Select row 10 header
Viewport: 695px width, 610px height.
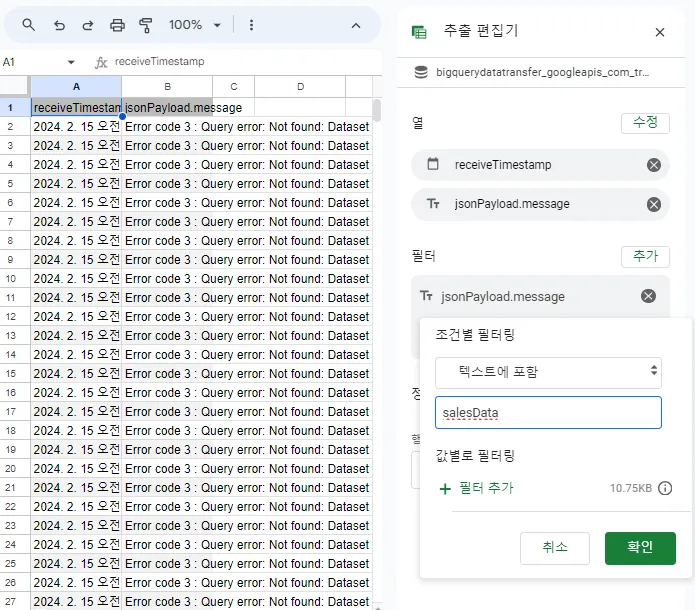[10, 279]
